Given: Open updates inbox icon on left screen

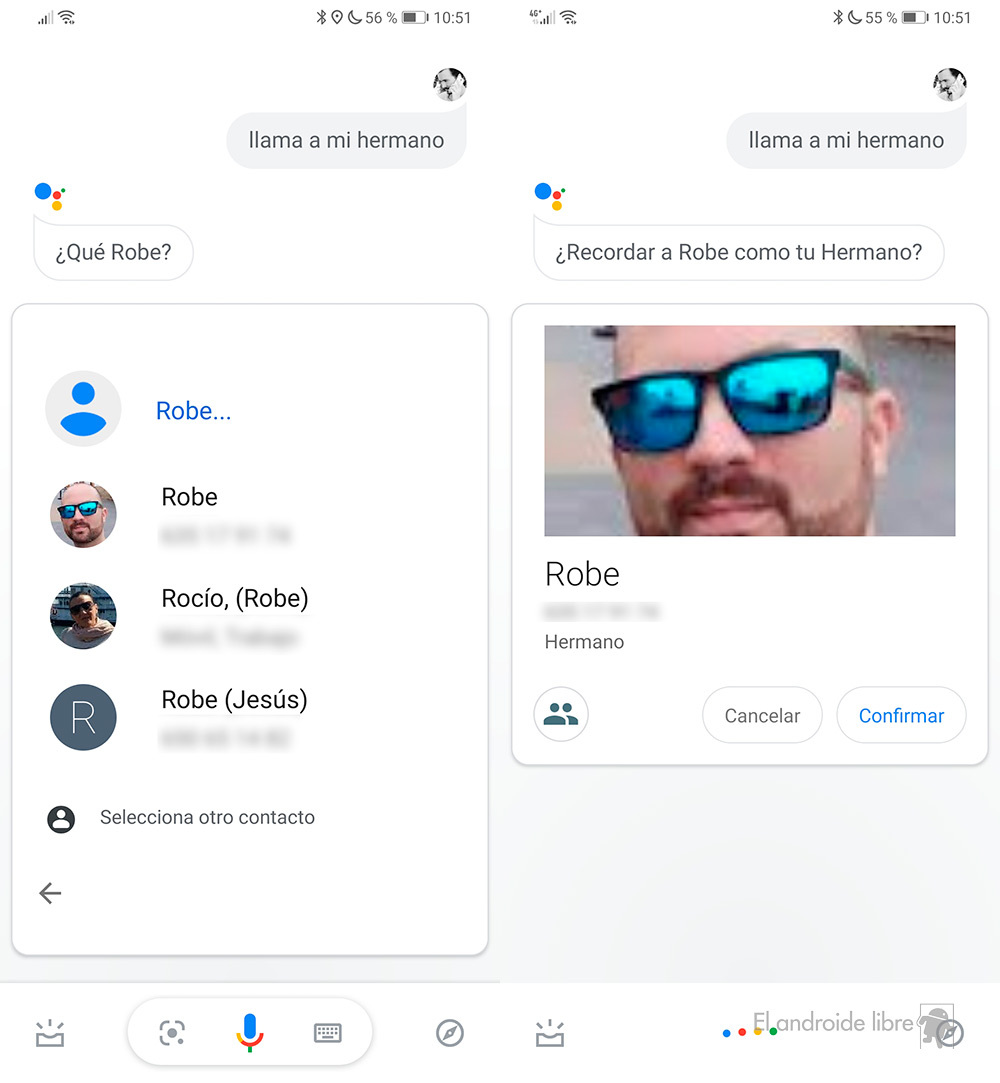Looking at the screenshot, I should pos(50,1033).
